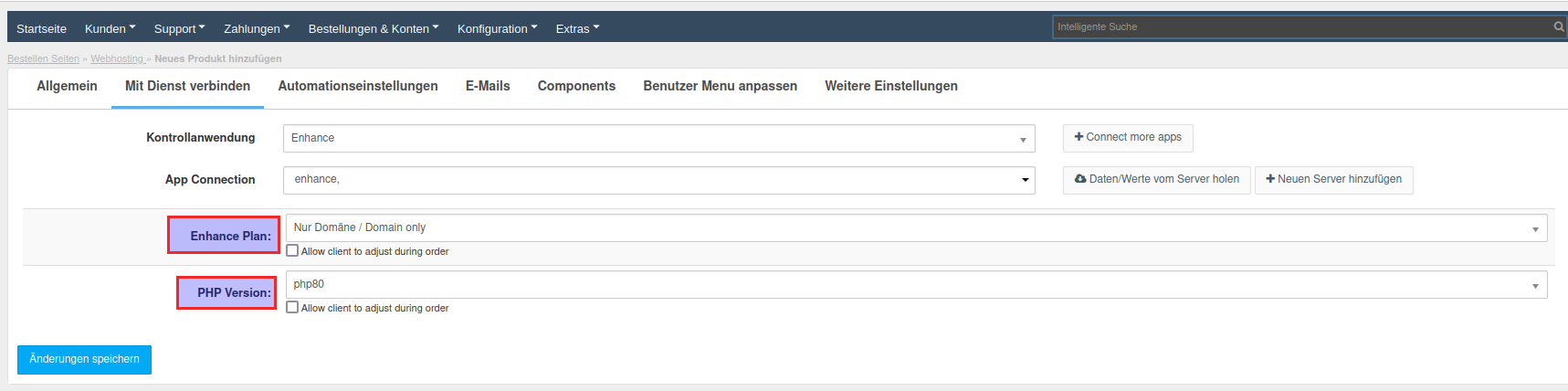Click Änderungen speichern button
The image size is (1568, 391).
click(x=84, y=359)
